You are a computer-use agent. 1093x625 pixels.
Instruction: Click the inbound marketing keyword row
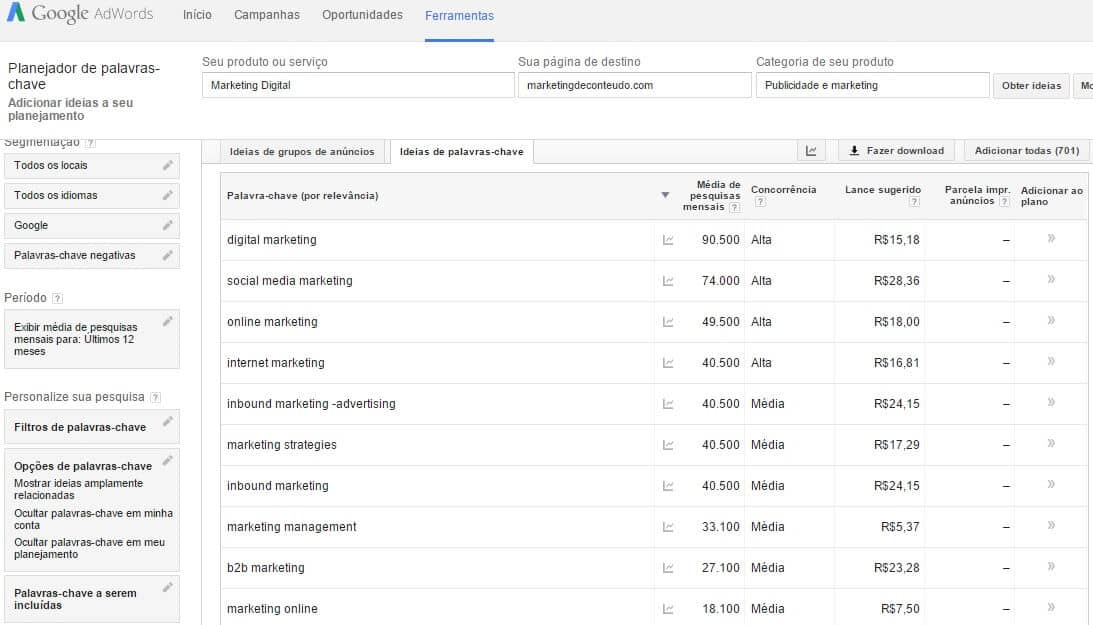[654, 486]
